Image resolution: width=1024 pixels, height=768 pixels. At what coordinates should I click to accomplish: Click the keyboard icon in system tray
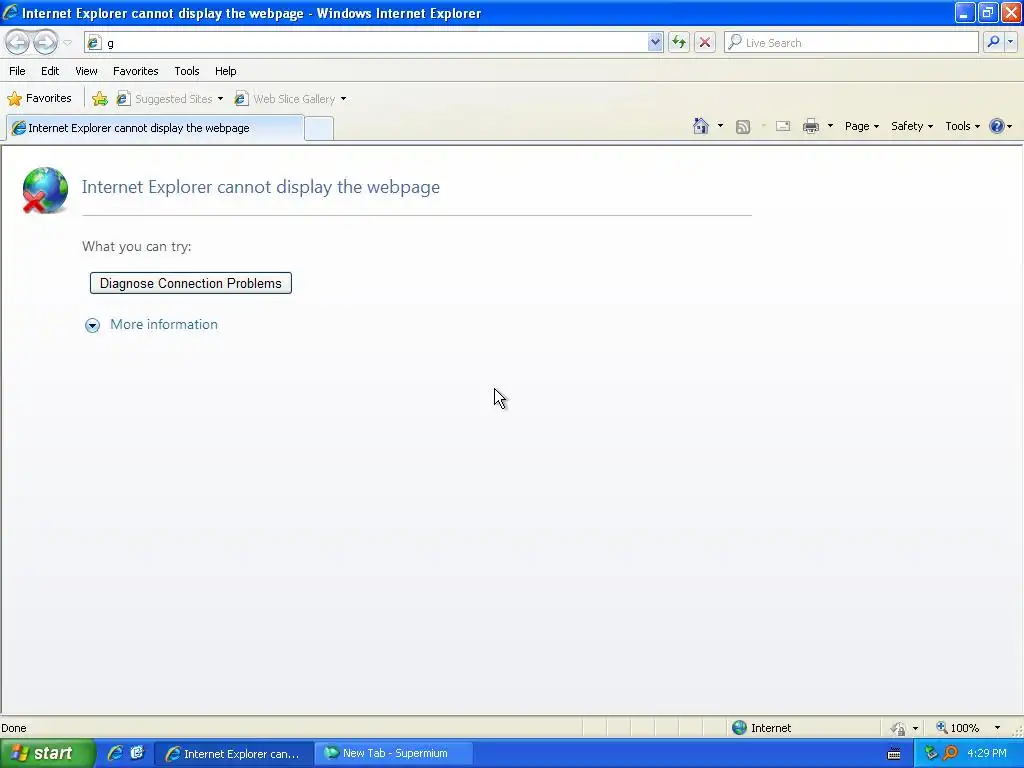tap(894, 754)
